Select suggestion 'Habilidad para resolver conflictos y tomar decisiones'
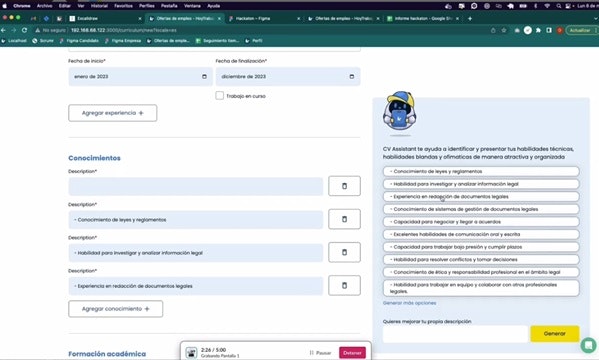 [x=481, y=259]
